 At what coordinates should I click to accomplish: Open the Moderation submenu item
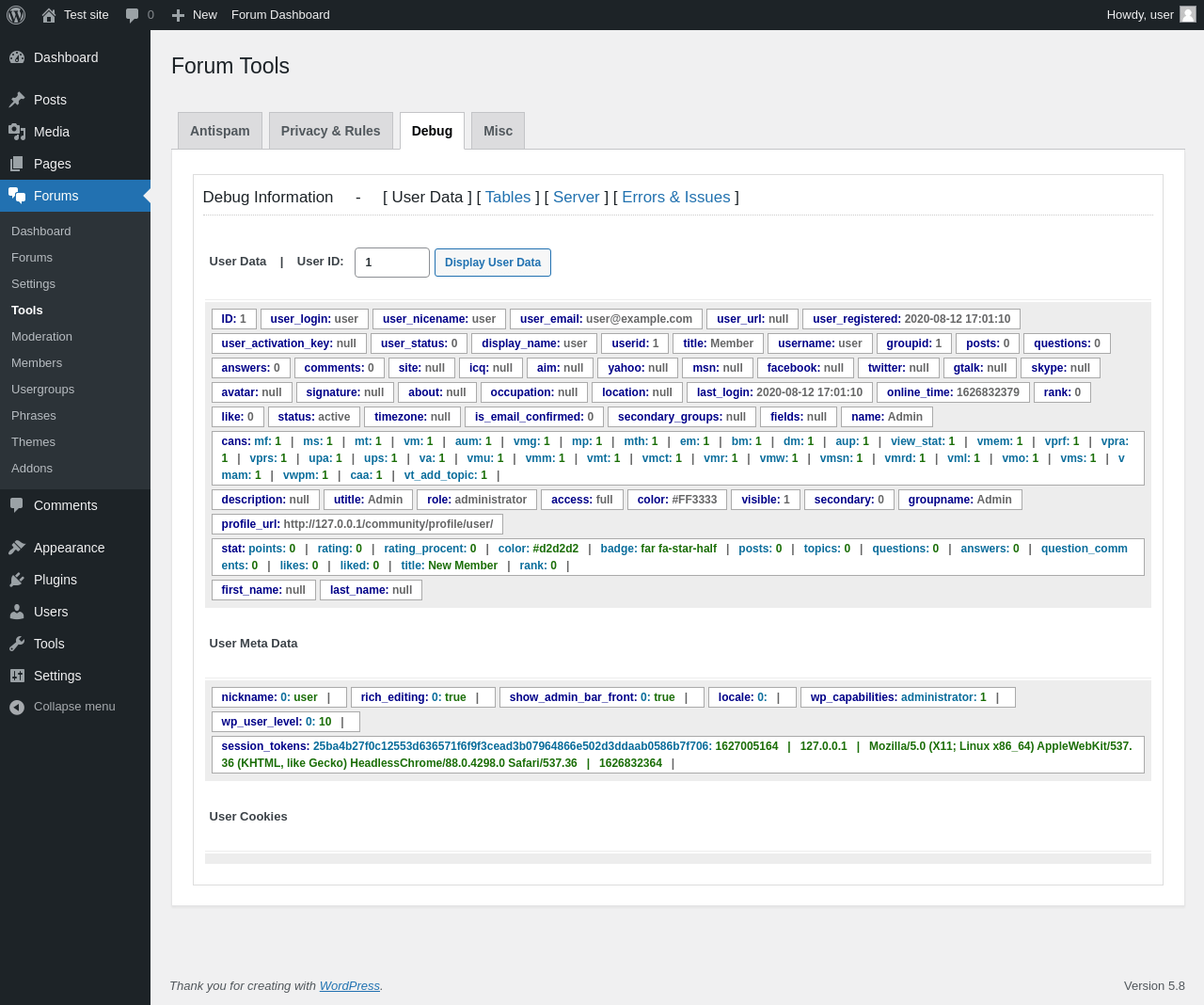tap(41, 336)
